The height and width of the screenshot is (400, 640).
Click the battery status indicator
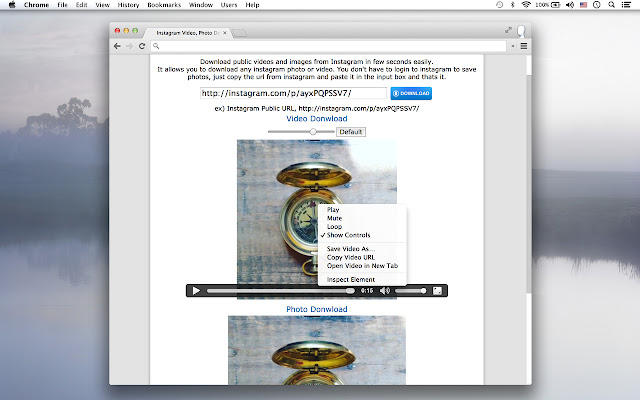pyautogui.click(x=548, y=5)
